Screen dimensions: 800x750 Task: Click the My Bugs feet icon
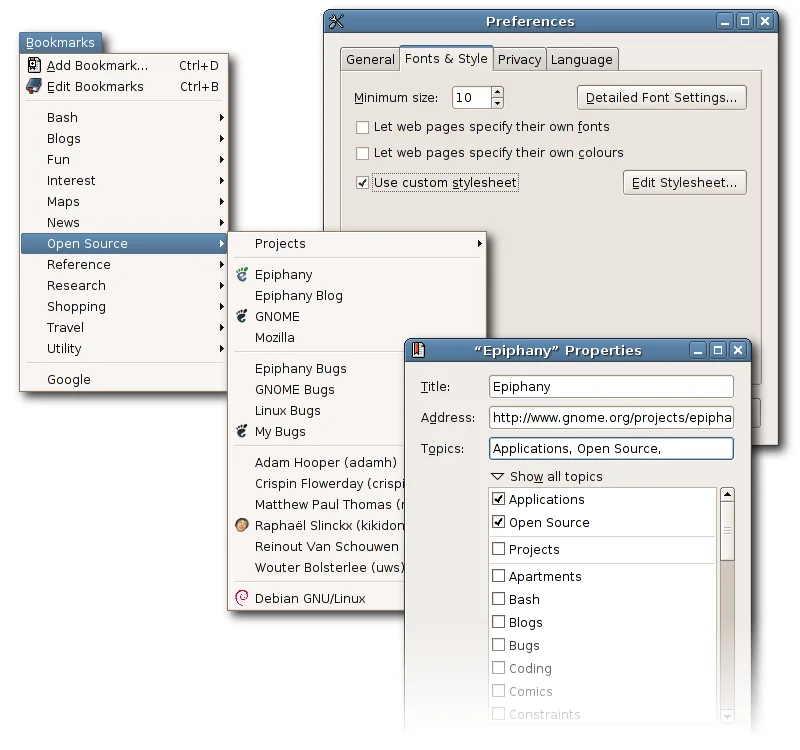(240, 432)
